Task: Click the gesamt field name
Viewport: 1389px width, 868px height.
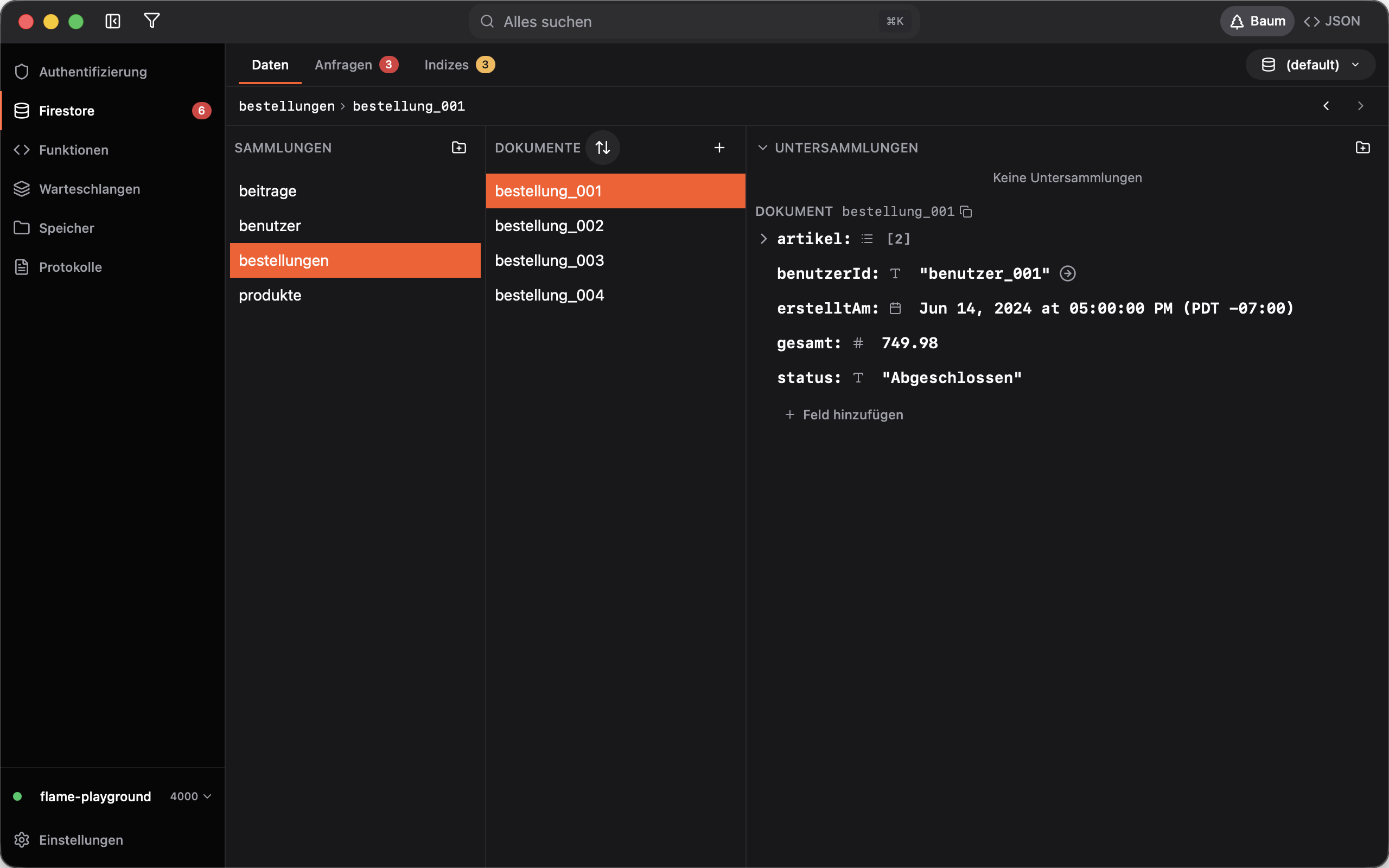Action: pos(809,343)
